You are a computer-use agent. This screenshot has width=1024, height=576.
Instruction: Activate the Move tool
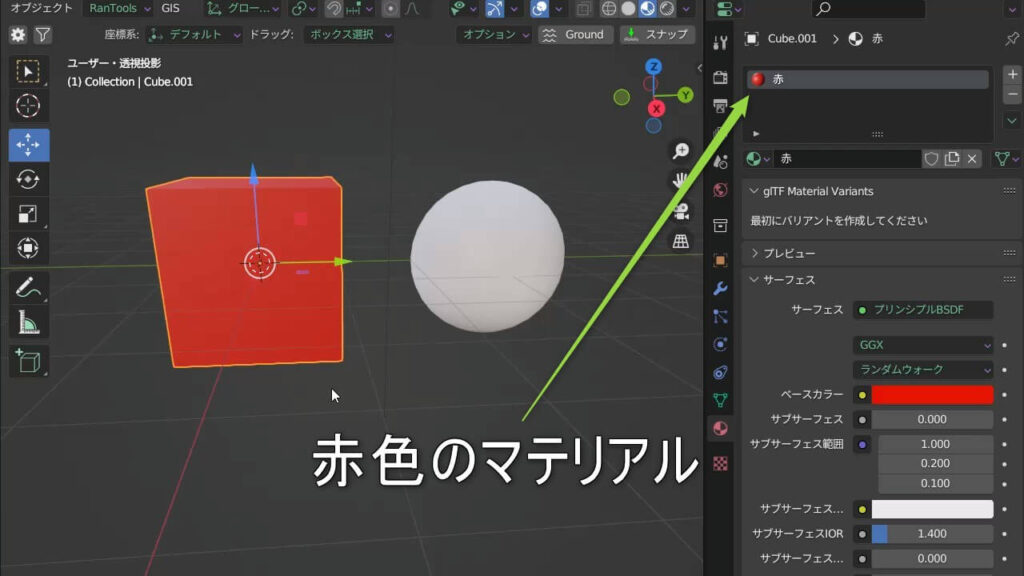[28, 144]
